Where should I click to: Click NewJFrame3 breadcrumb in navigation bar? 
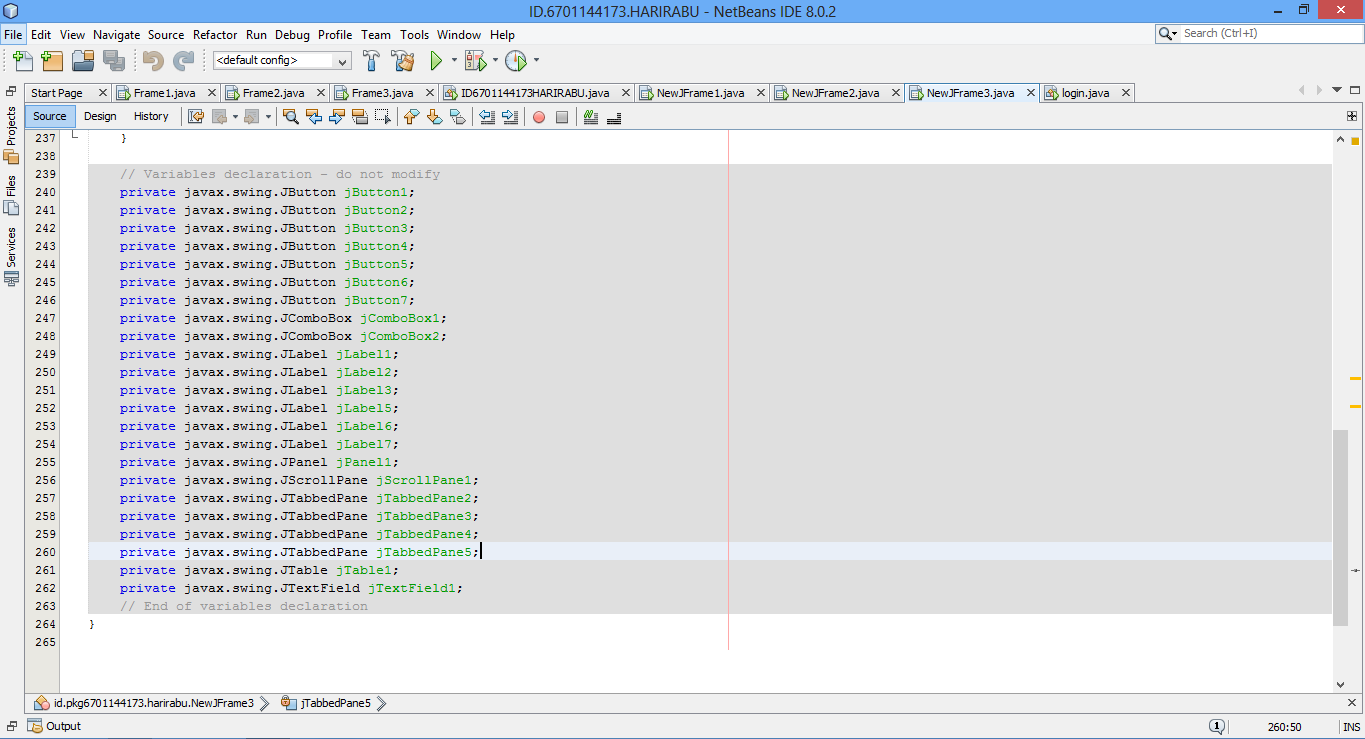click(x=144, y=703)
